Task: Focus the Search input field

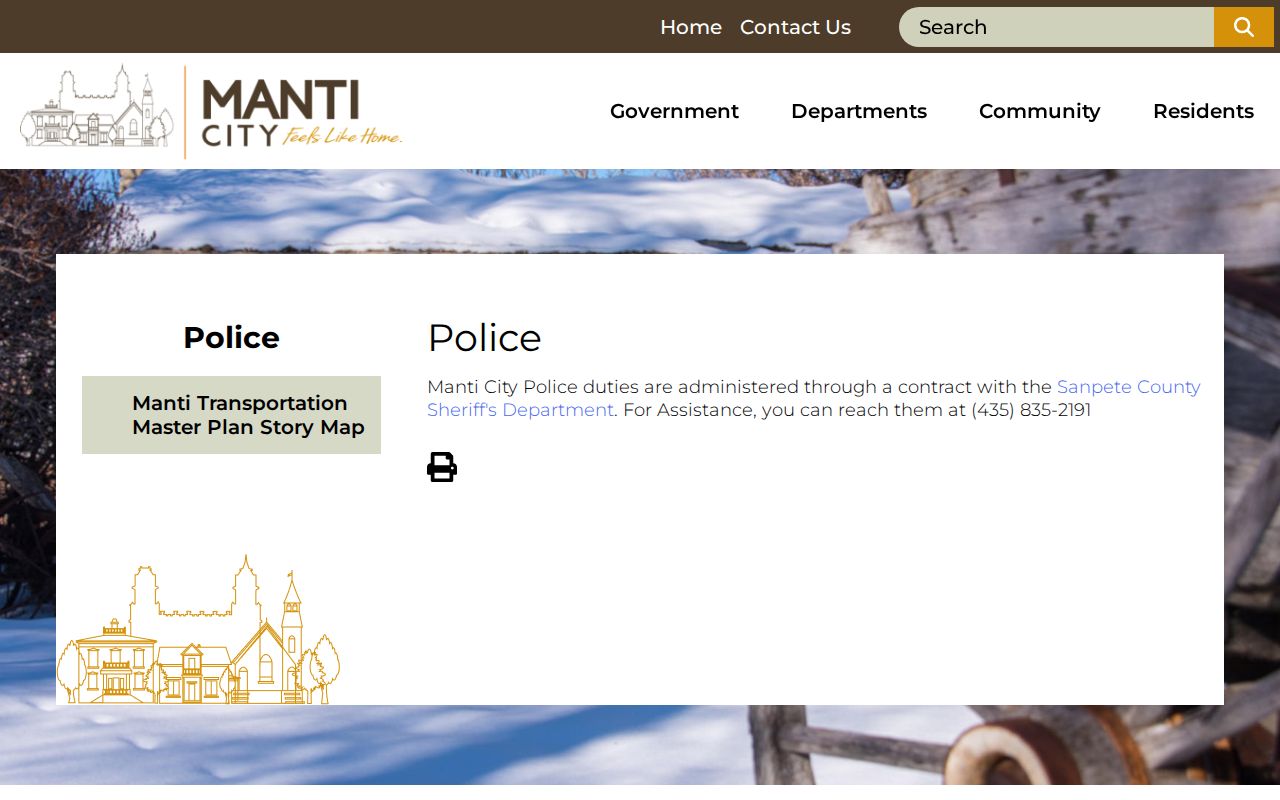Action: coord(1056,27)
